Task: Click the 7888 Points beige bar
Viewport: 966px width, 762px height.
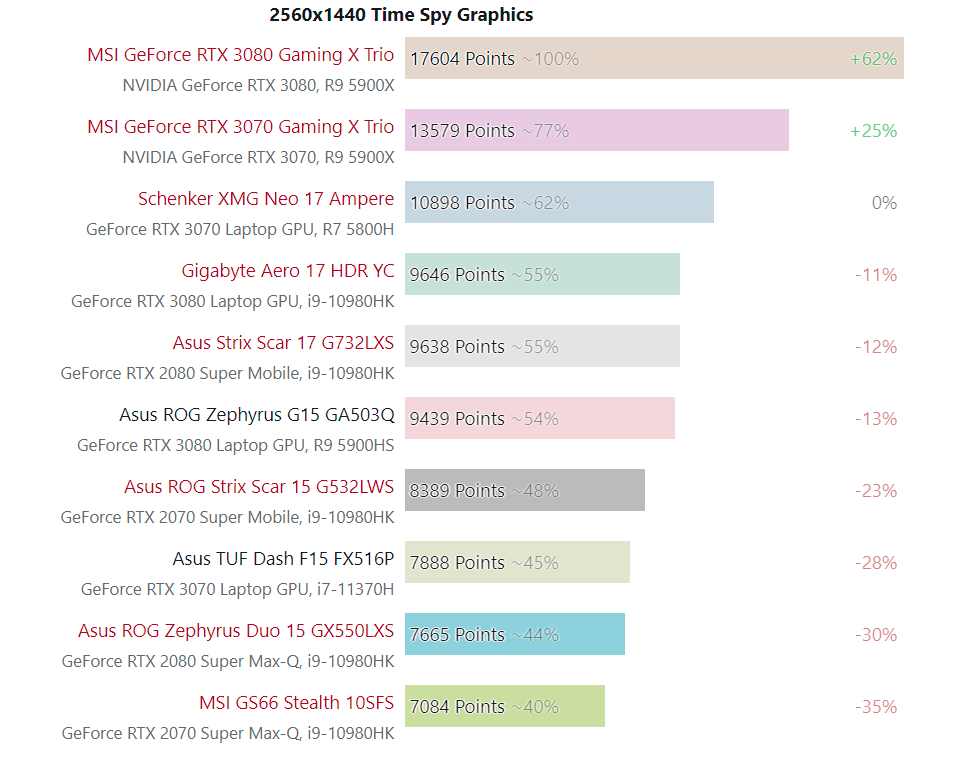Action: coord(517,562)
